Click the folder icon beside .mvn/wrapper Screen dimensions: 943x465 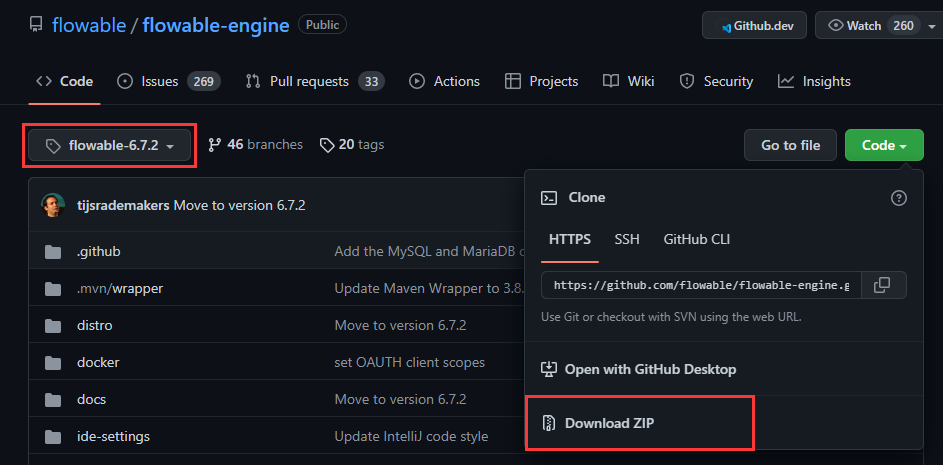53,289
